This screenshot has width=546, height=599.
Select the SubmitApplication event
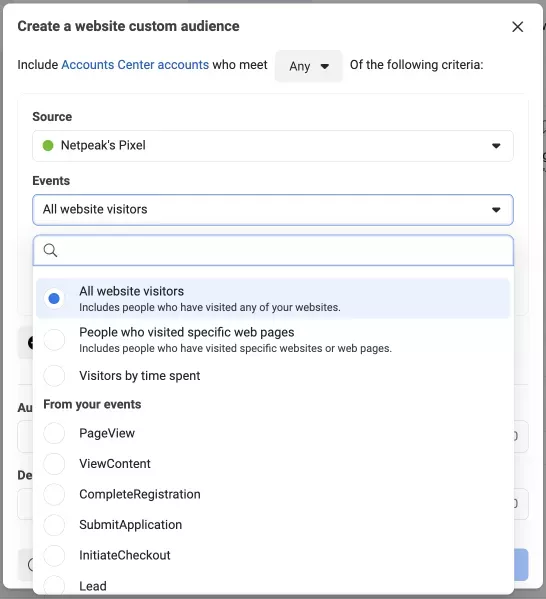coord(54,525)
